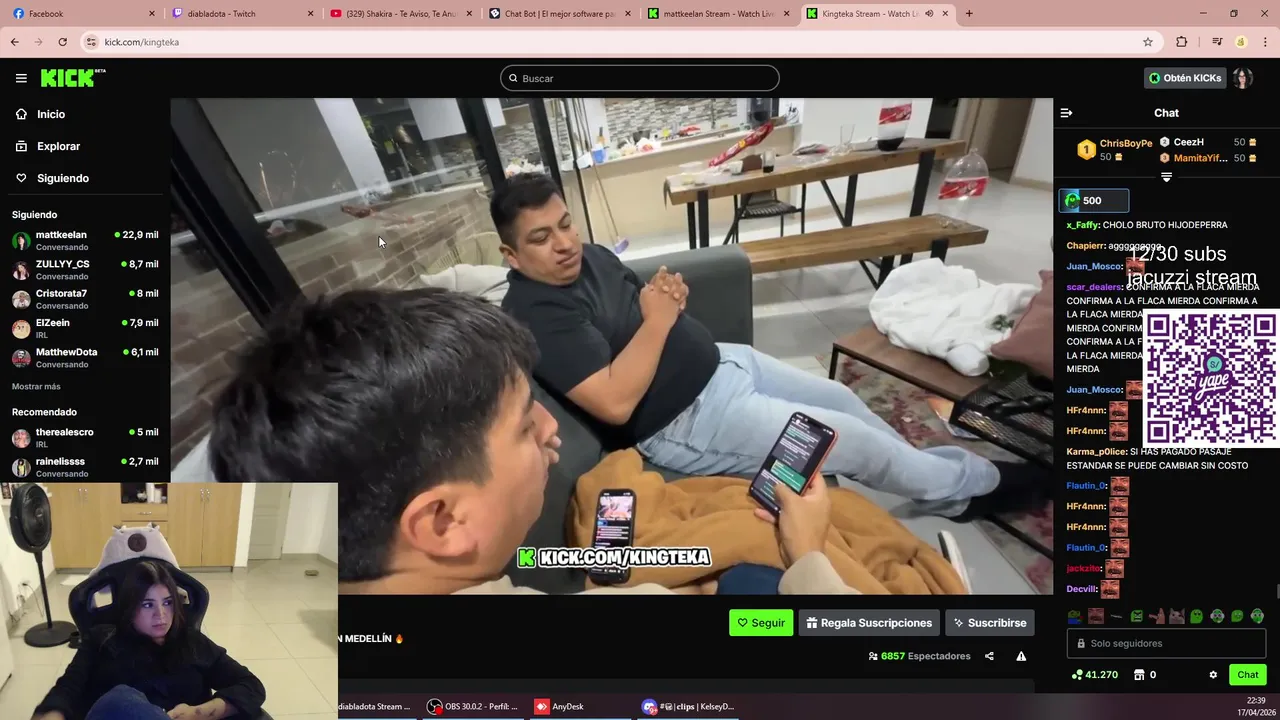Open ZULLYY_CS channel in sidebar
The image size is (1280, 720).
(85, 270)
